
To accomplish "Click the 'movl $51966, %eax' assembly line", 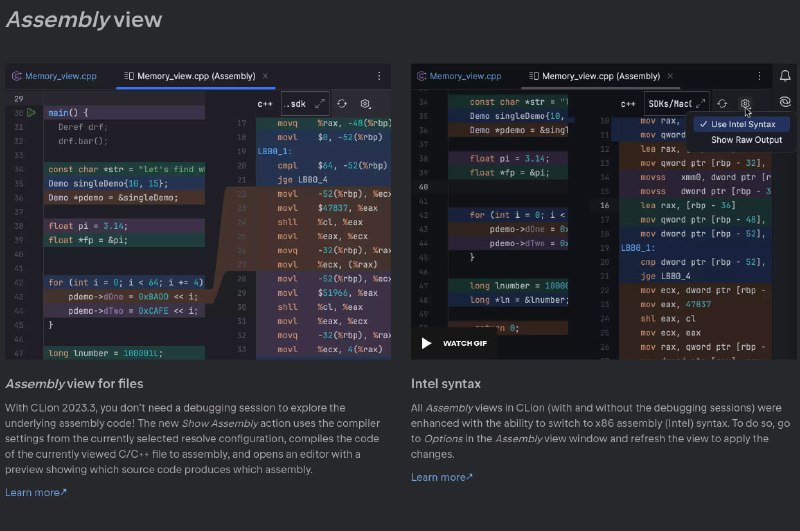I will (327, 293).
